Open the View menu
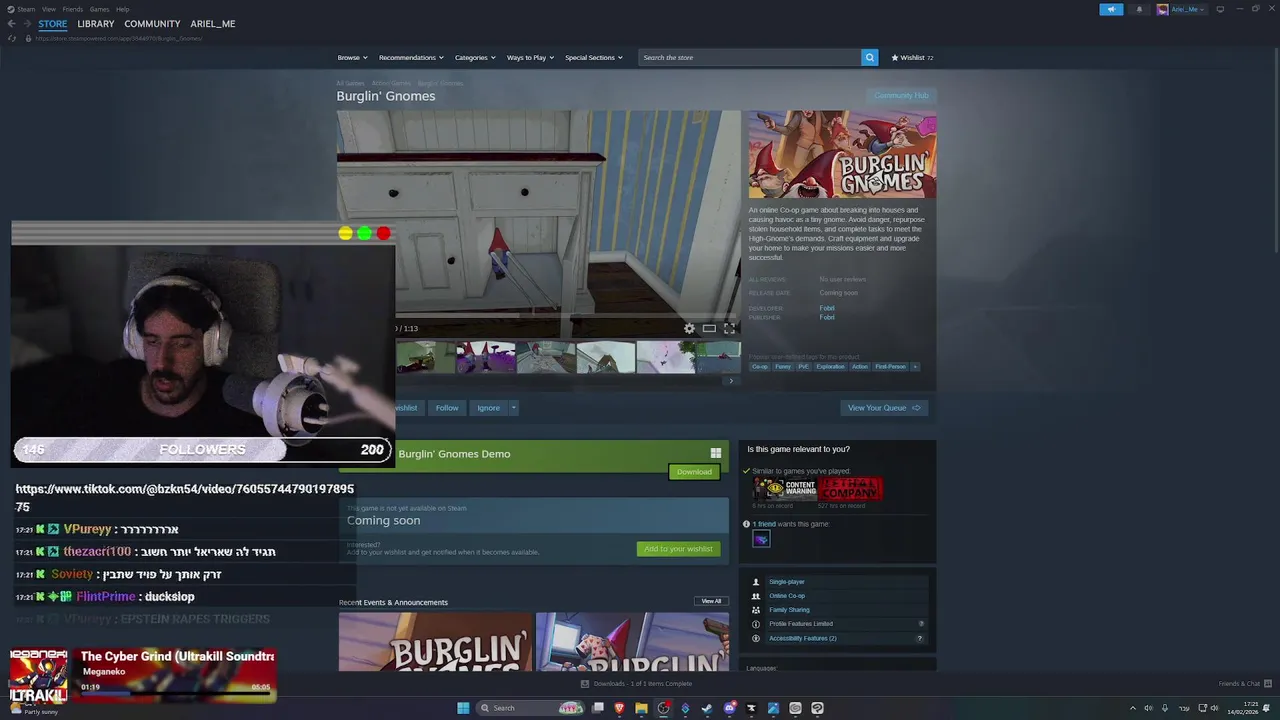This screenshot has height=720, width=1280. [x=48, y=9]
